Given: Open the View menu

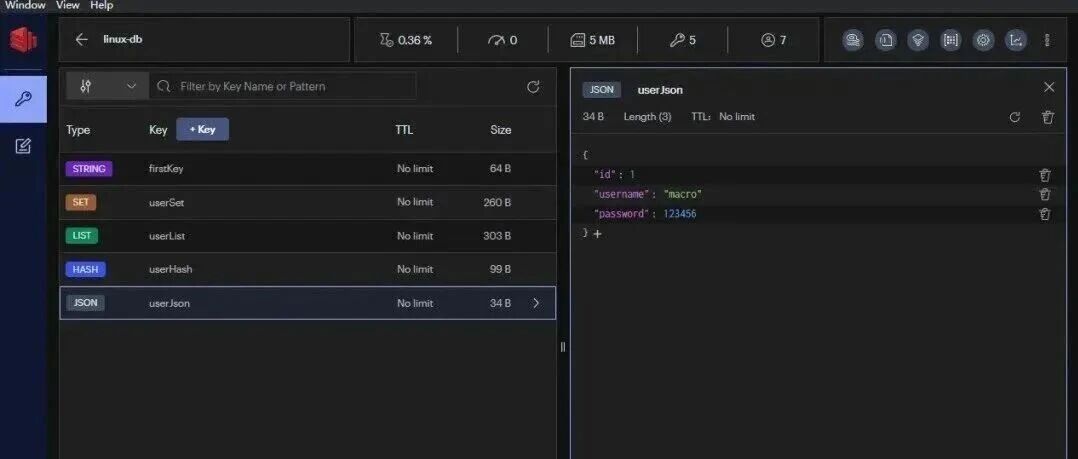Looking at the screenshot, I should point(67,5).
